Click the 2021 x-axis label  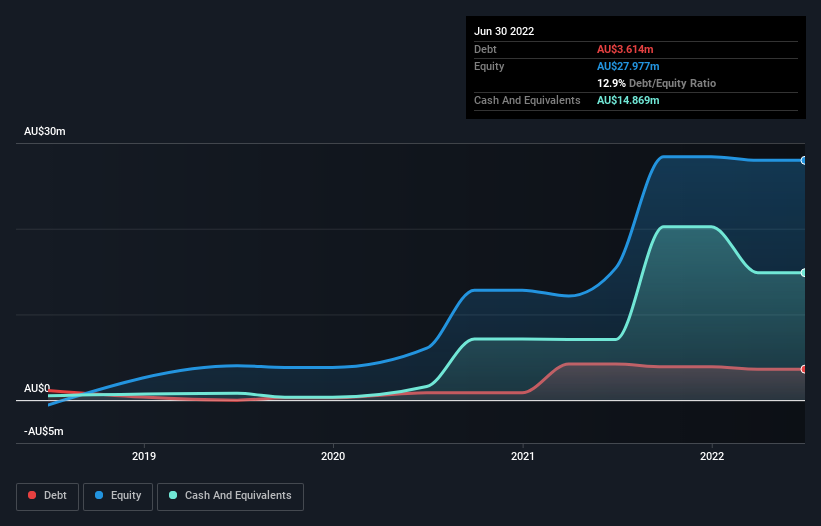(523, 456)
